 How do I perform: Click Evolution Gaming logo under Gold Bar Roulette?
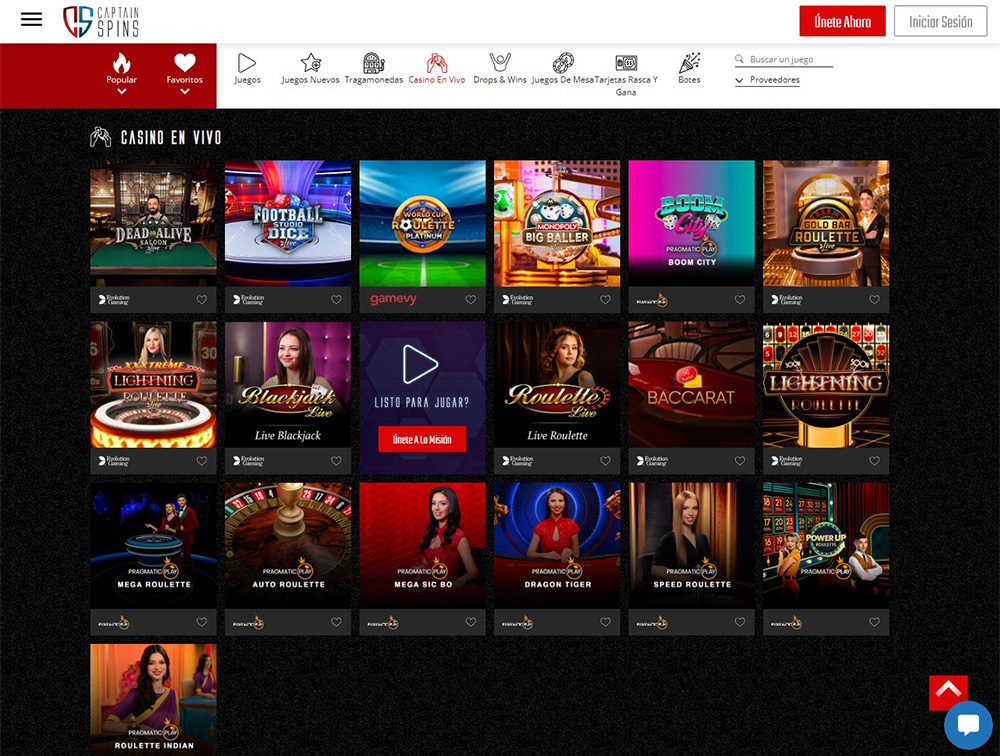click(787, 299)
